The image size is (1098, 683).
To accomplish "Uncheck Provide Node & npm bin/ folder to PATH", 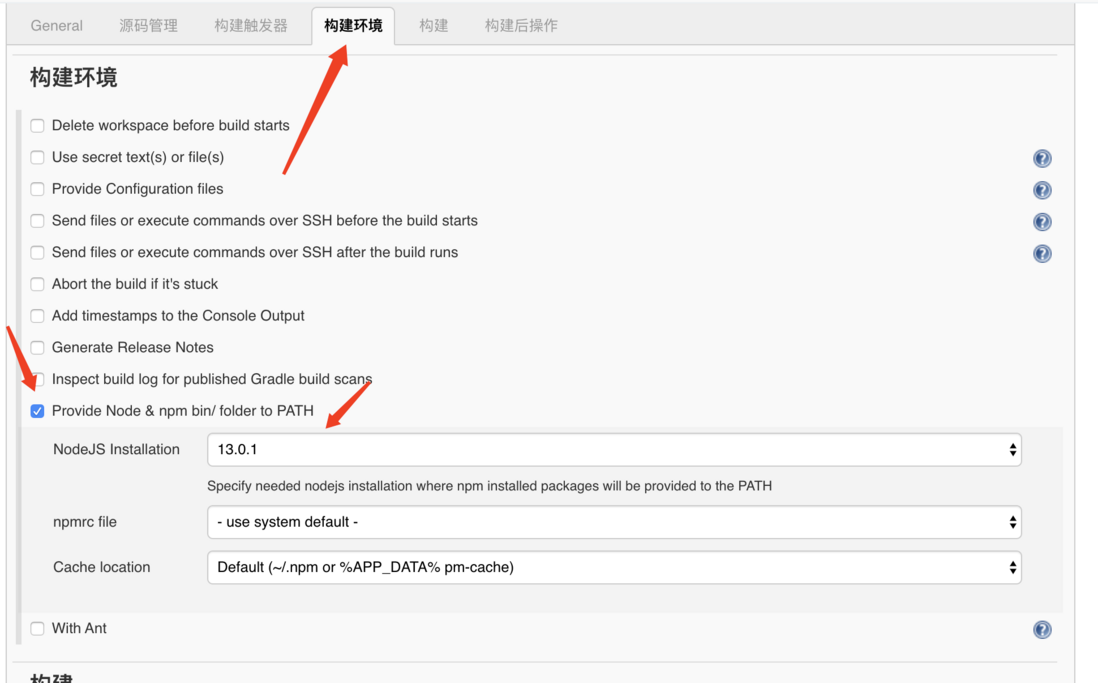I will click(37, 411).
